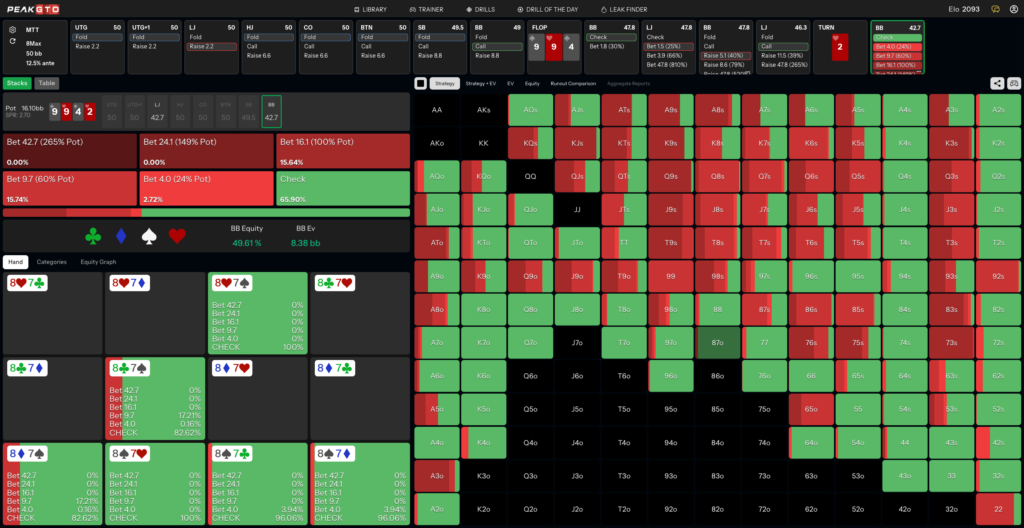This screenshot has height=528, width=1024.
Task: Open the Drills menu
Action: [481, 9]
